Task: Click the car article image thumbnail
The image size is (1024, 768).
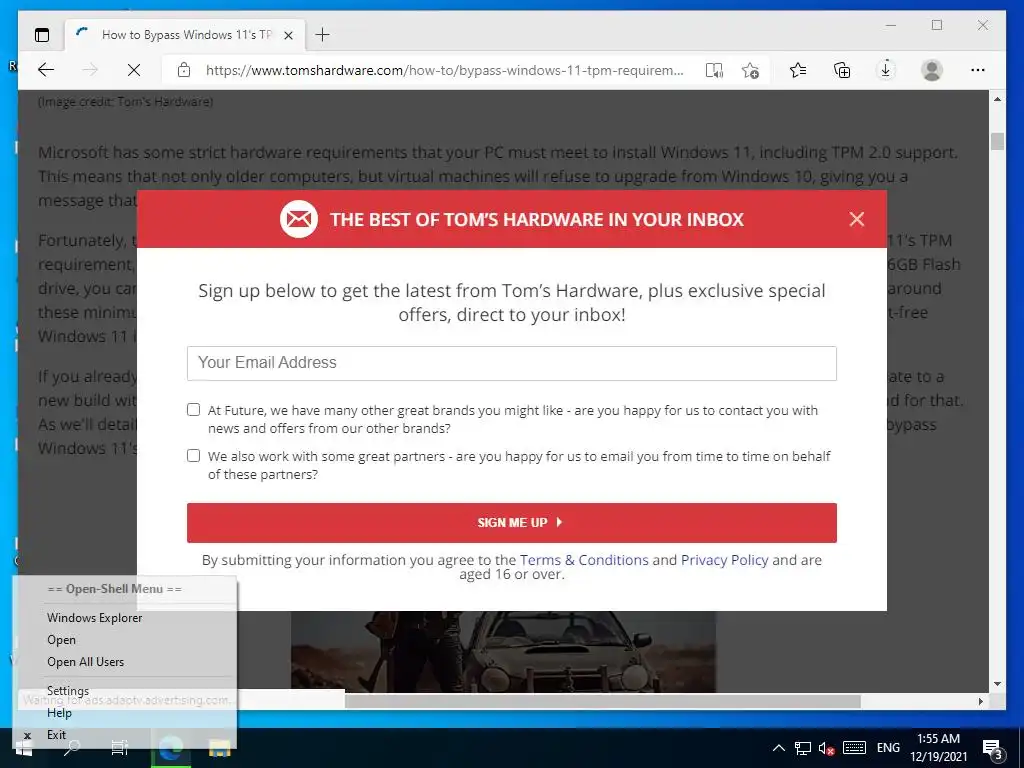Action: (503, 651)
